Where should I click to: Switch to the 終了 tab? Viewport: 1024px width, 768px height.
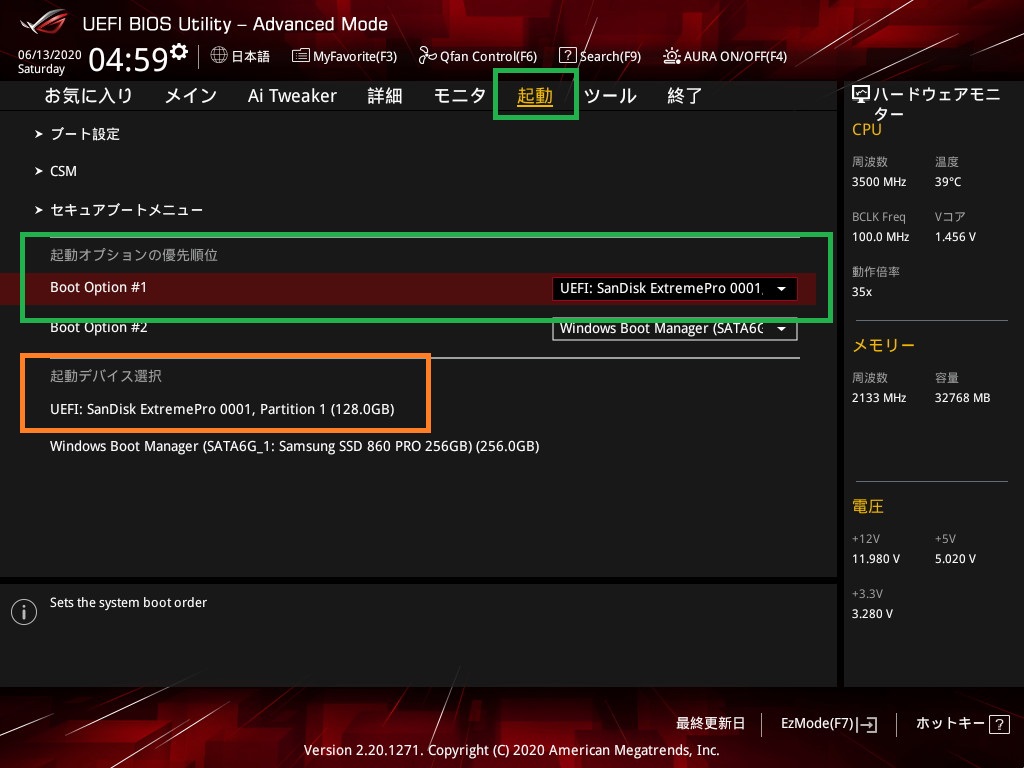[x=684, y=96]
